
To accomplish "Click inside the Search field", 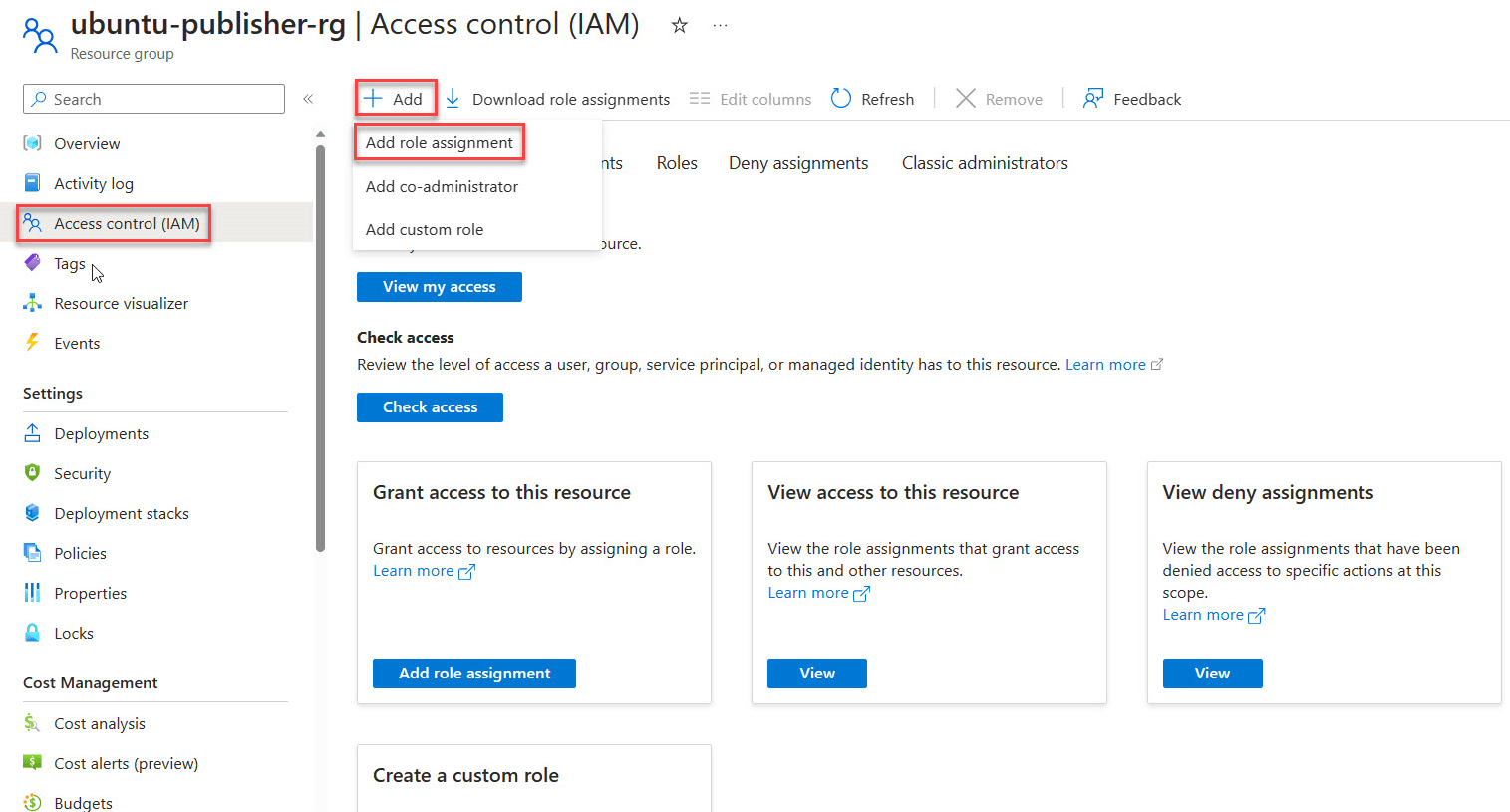I will point(152,99).
